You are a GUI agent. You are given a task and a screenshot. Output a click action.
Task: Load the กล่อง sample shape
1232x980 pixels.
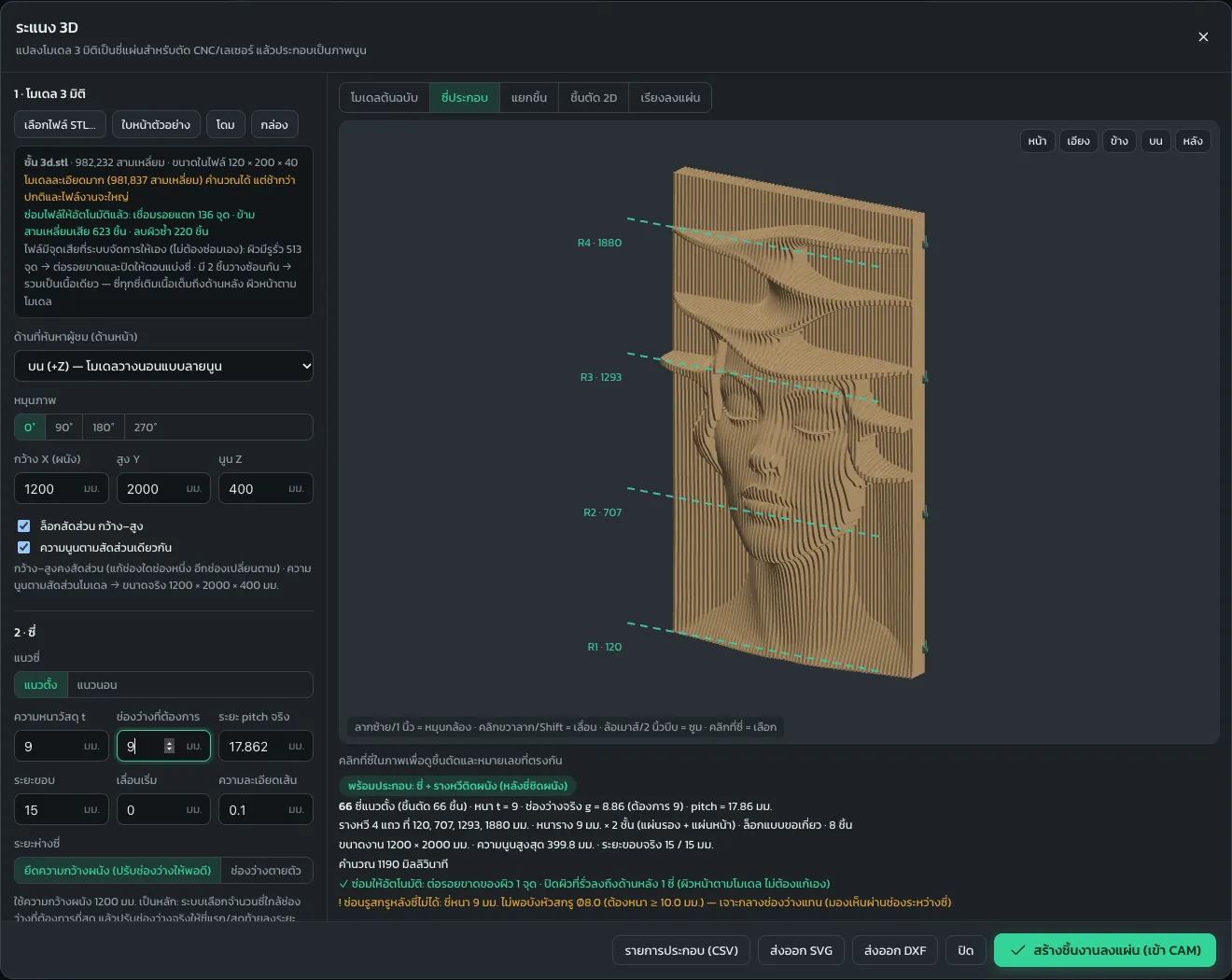(x=274, y=125)
